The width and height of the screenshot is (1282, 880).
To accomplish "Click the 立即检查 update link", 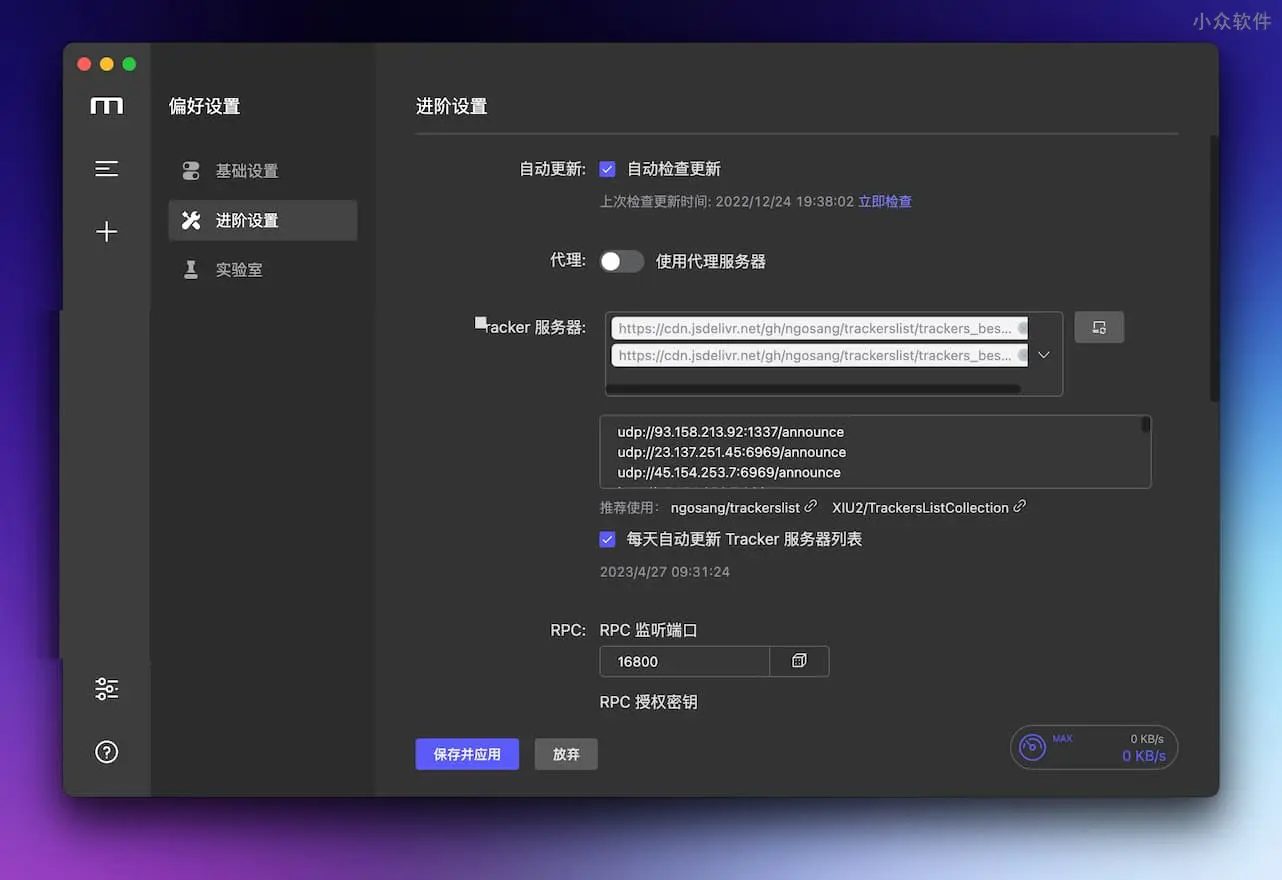I will [x=885, y=200].
